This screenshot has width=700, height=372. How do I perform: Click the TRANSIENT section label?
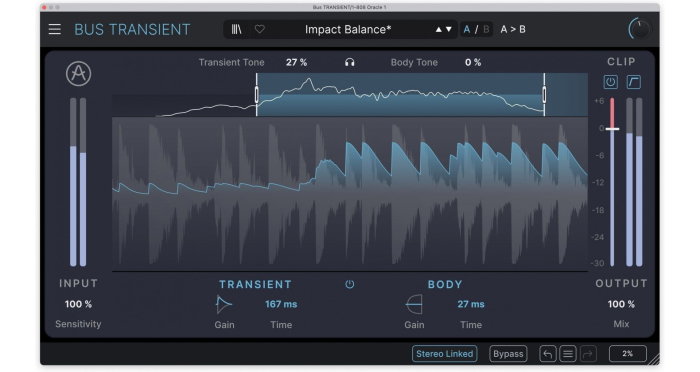[x=255, y=284]
